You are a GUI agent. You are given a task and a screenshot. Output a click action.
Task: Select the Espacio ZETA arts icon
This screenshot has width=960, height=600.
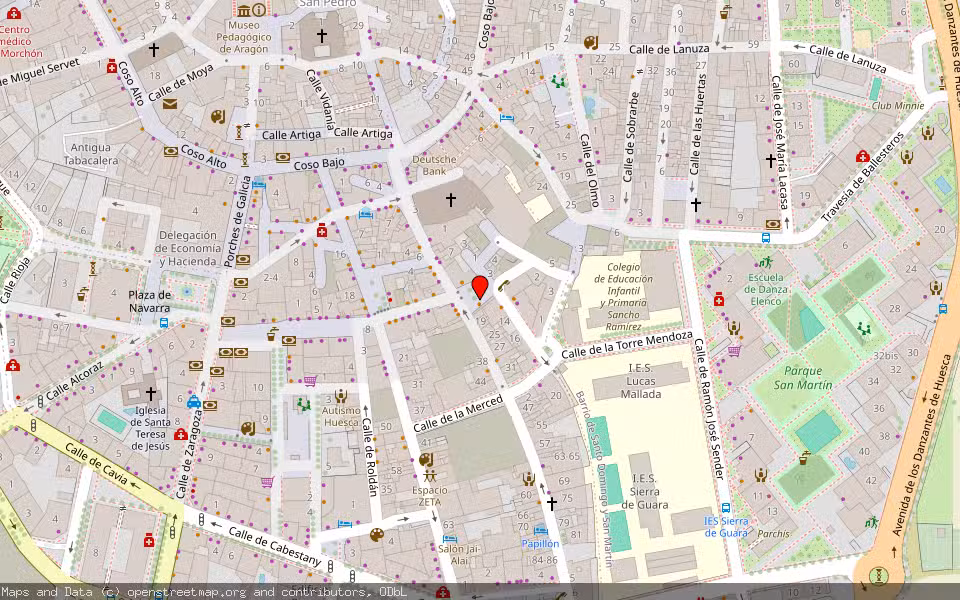pyautogui.click(x=430, y=475)
